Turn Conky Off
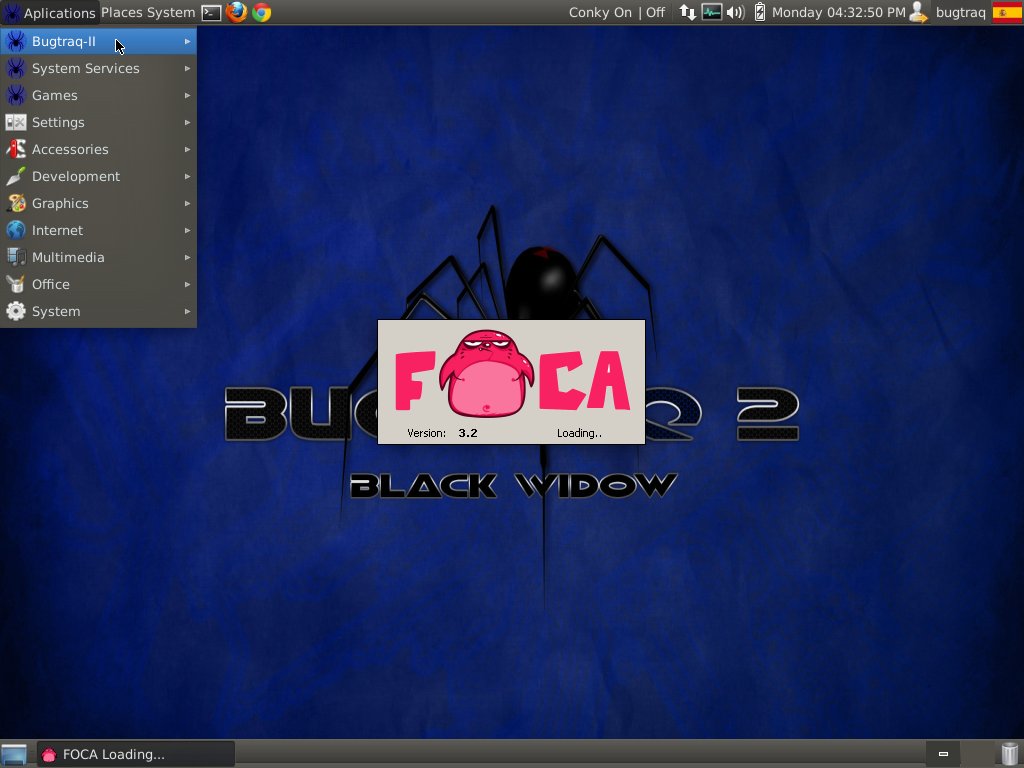The width and height of the screenshot is (1024, 768). (x=655, y=12)
